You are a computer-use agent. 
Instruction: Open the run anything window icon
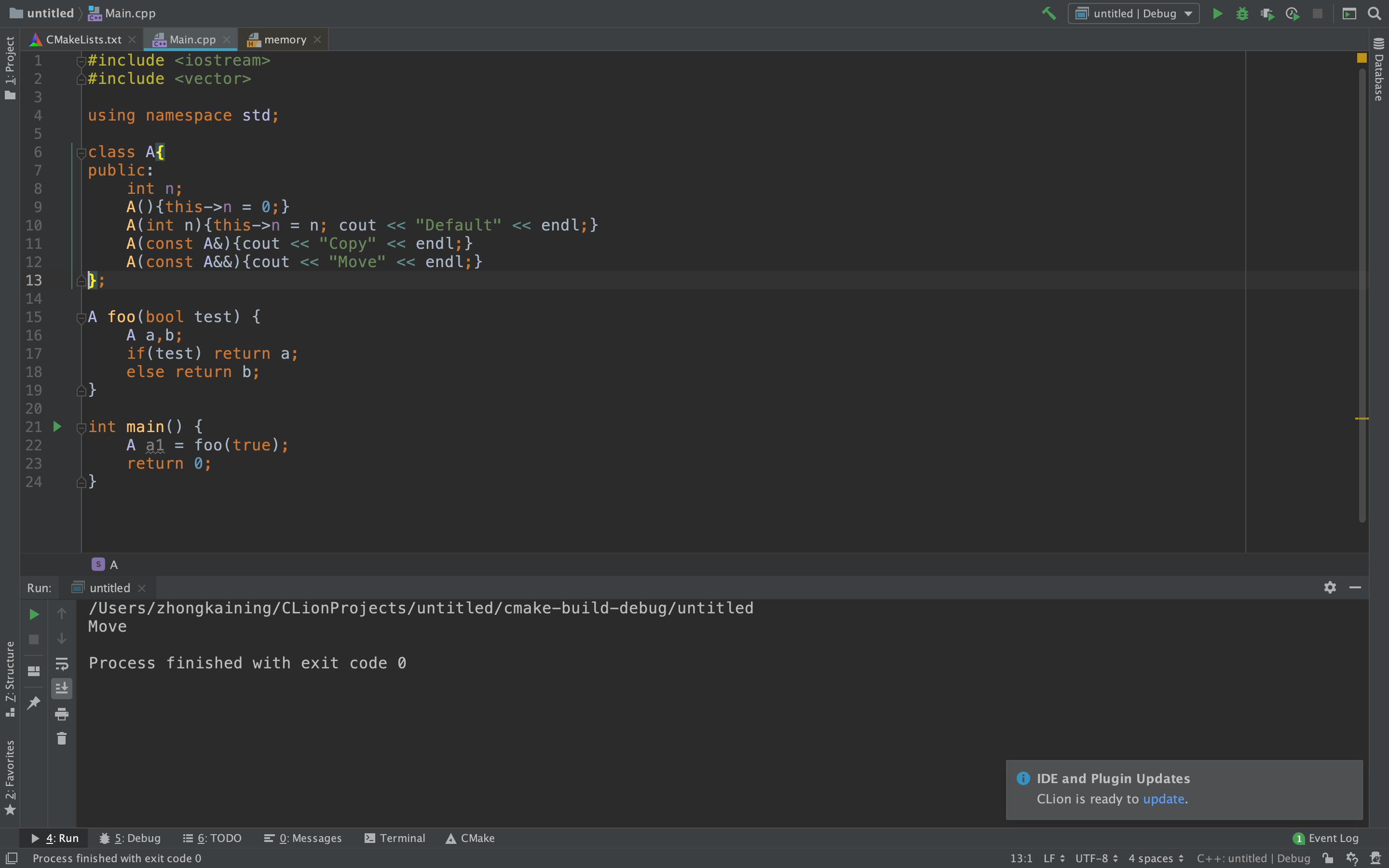(x=1349, y=13)
